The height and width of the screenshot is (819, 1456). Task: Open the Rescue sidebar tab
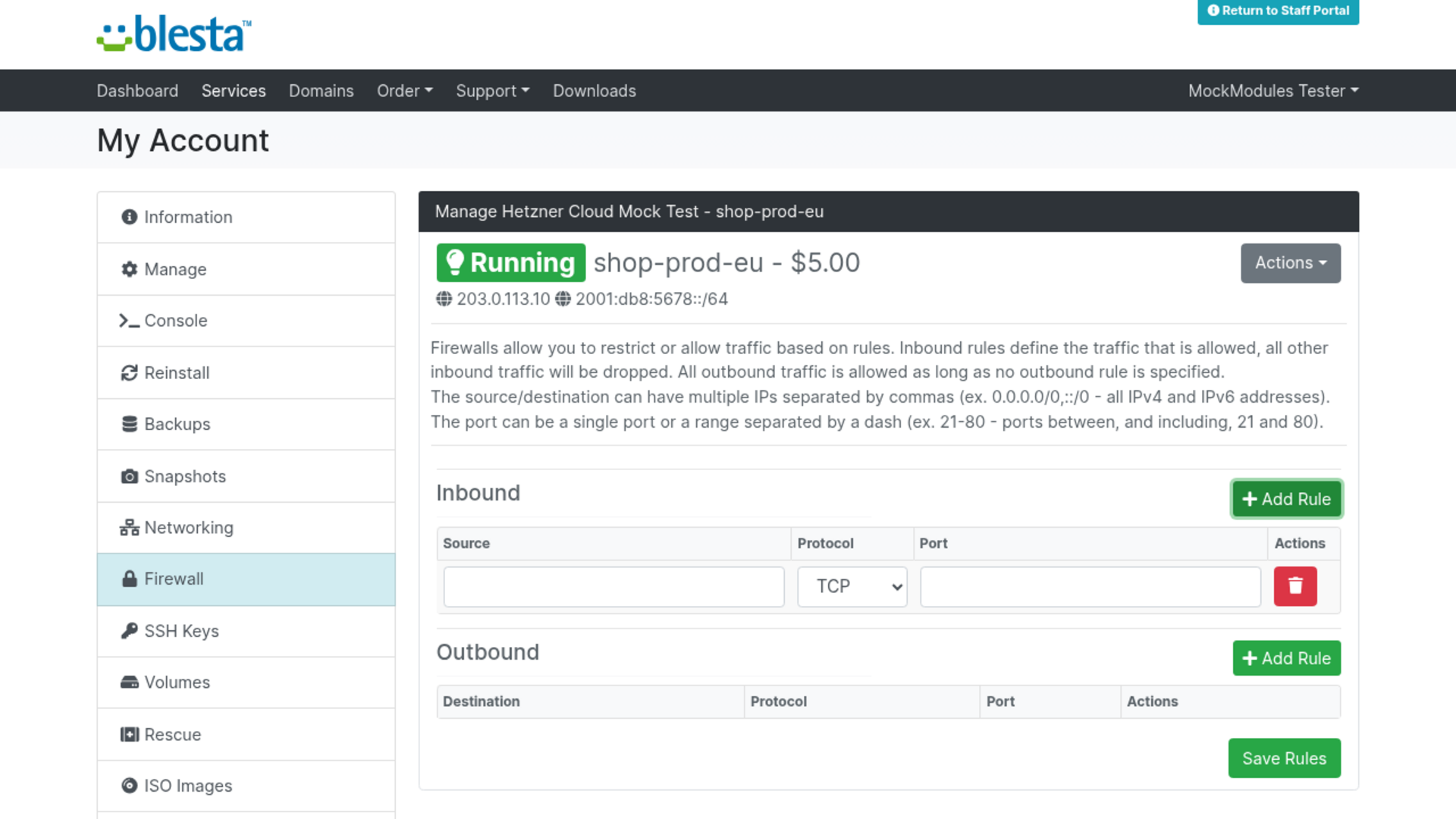click(246, 735)
